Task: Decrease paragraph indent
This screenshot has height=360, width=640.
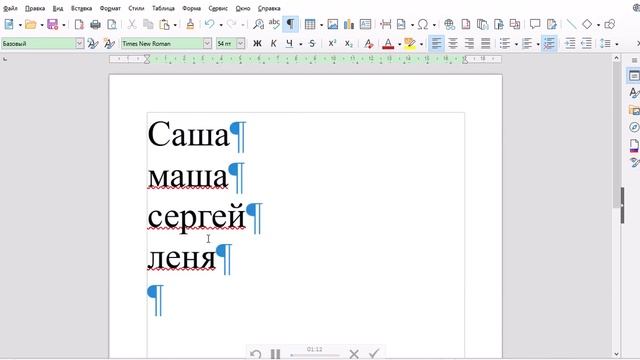Action: point(586,44)
